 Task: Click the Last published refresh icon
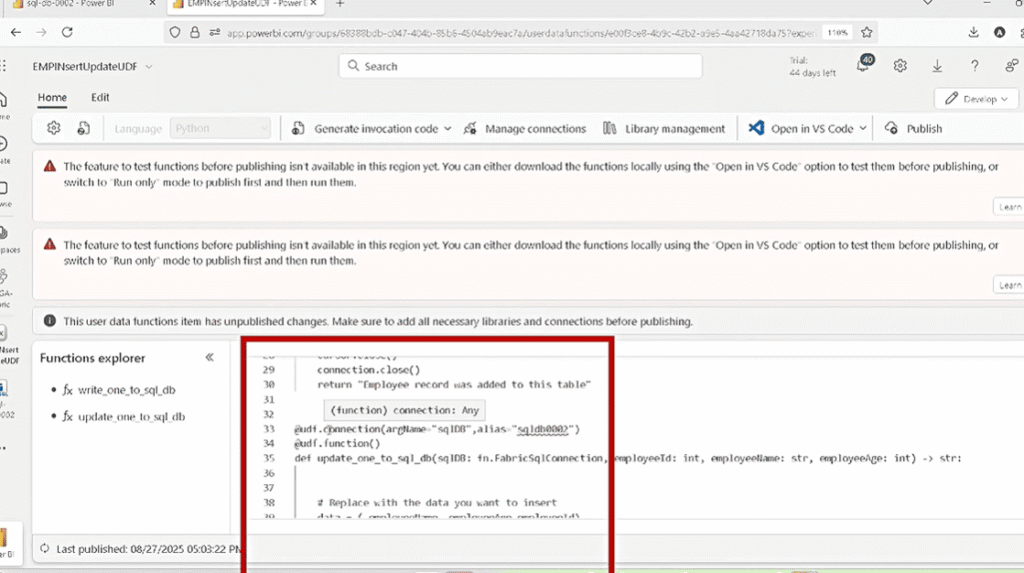(44, 549)
